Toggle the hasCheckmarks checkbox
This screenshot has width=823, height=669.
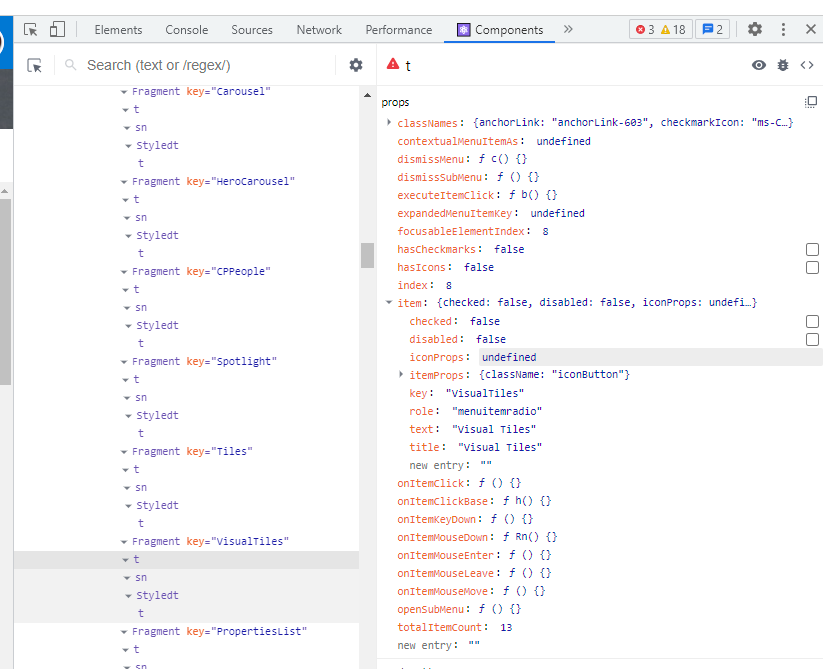[x=812, y=249]
